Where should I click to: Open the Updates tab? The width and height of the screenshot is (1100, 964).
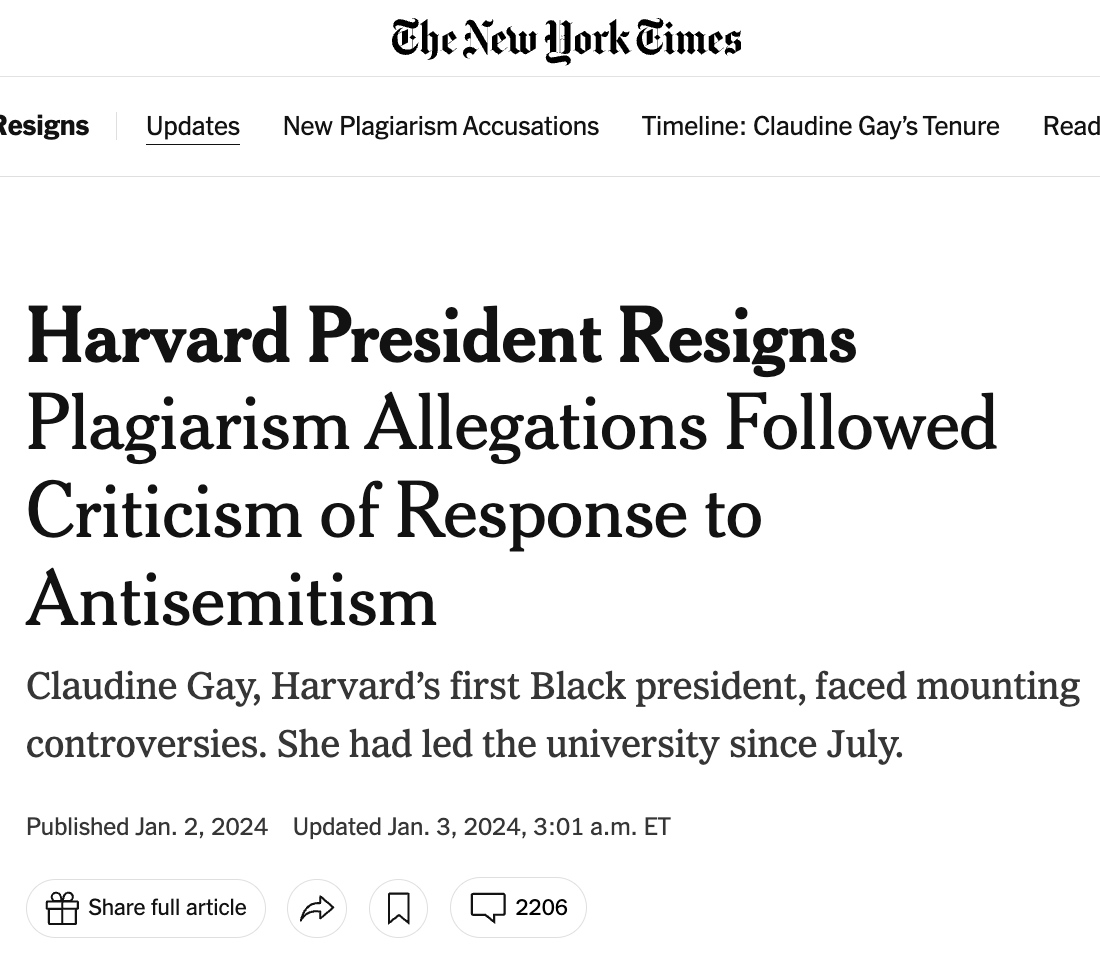193,126
